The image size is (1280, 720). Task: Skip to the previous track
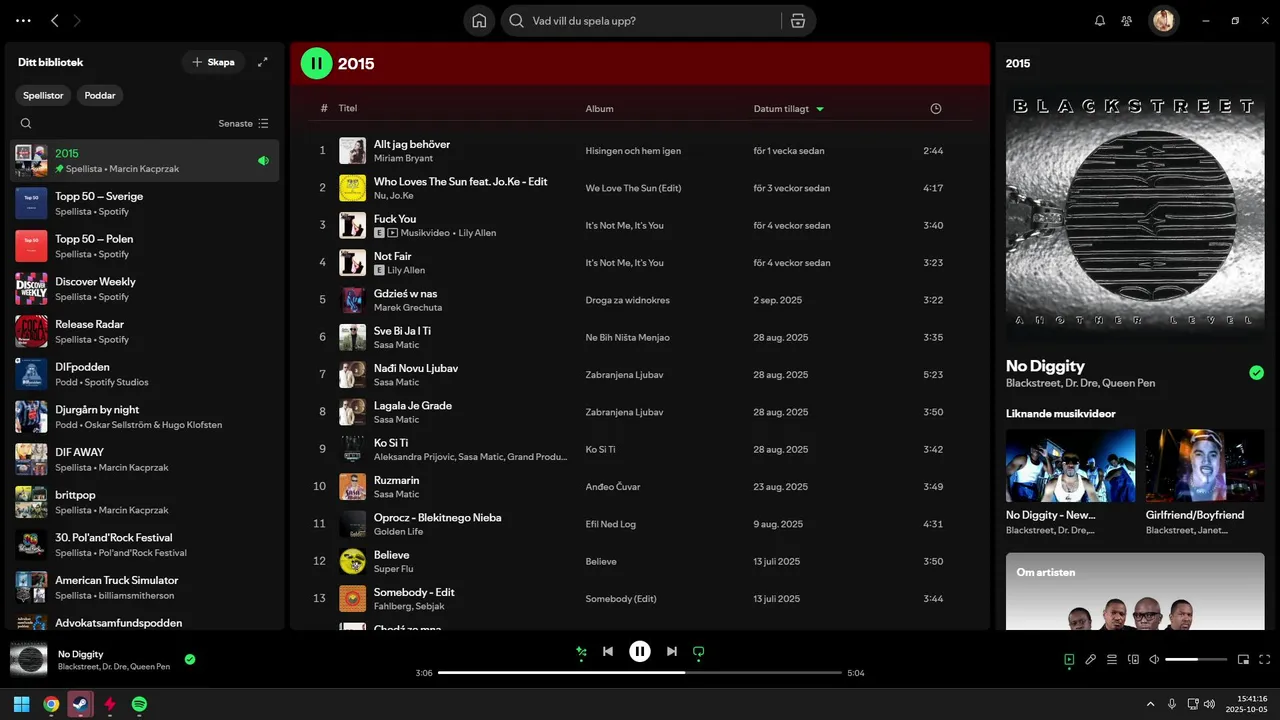click(x=608, y=652)
